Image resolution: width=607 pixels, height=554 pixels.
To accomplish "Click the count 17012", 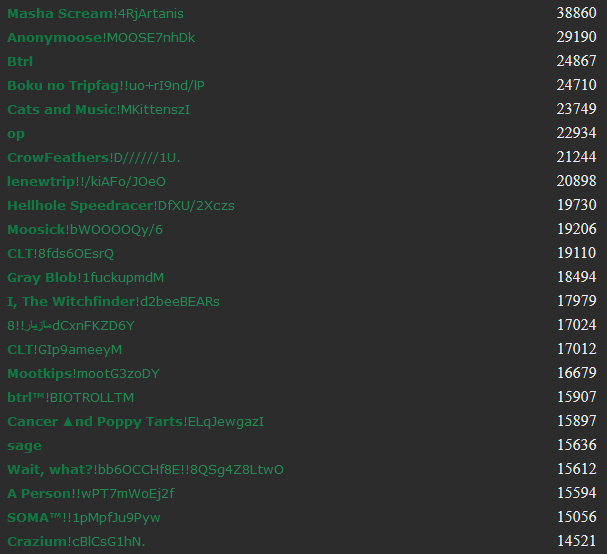I will pos(576,349).
